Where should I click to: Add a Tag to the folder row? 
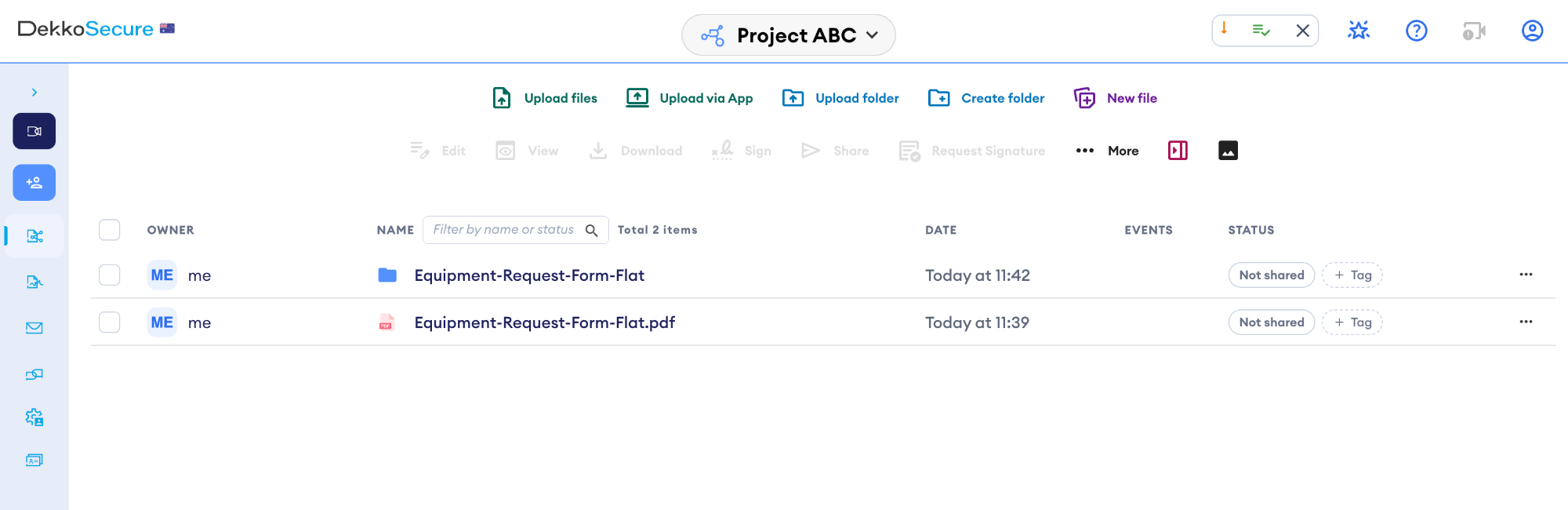[1352, 275]
